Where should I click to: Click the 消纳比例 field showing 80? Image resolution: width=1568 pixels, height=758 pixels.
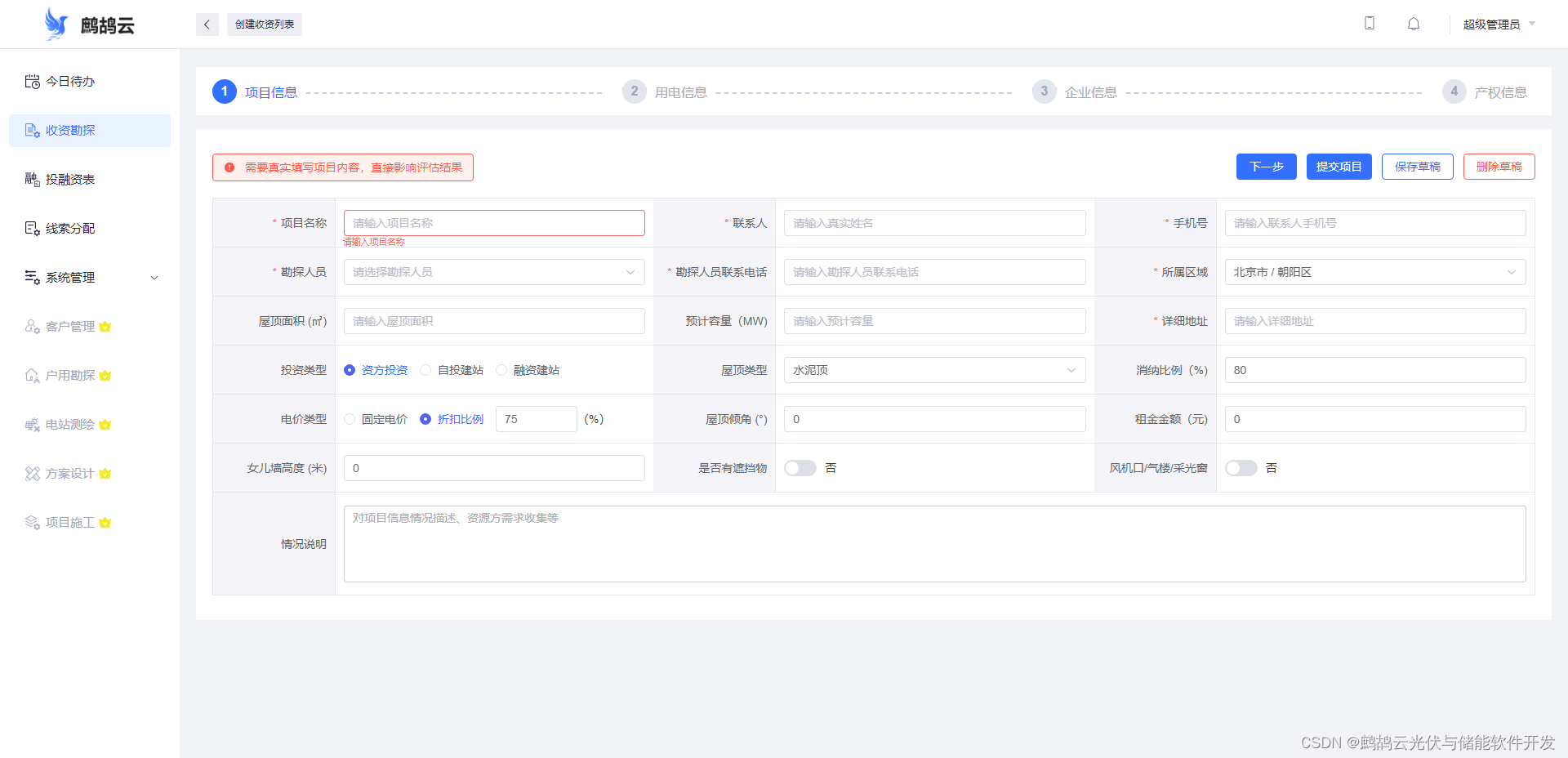click(1375, 370)
